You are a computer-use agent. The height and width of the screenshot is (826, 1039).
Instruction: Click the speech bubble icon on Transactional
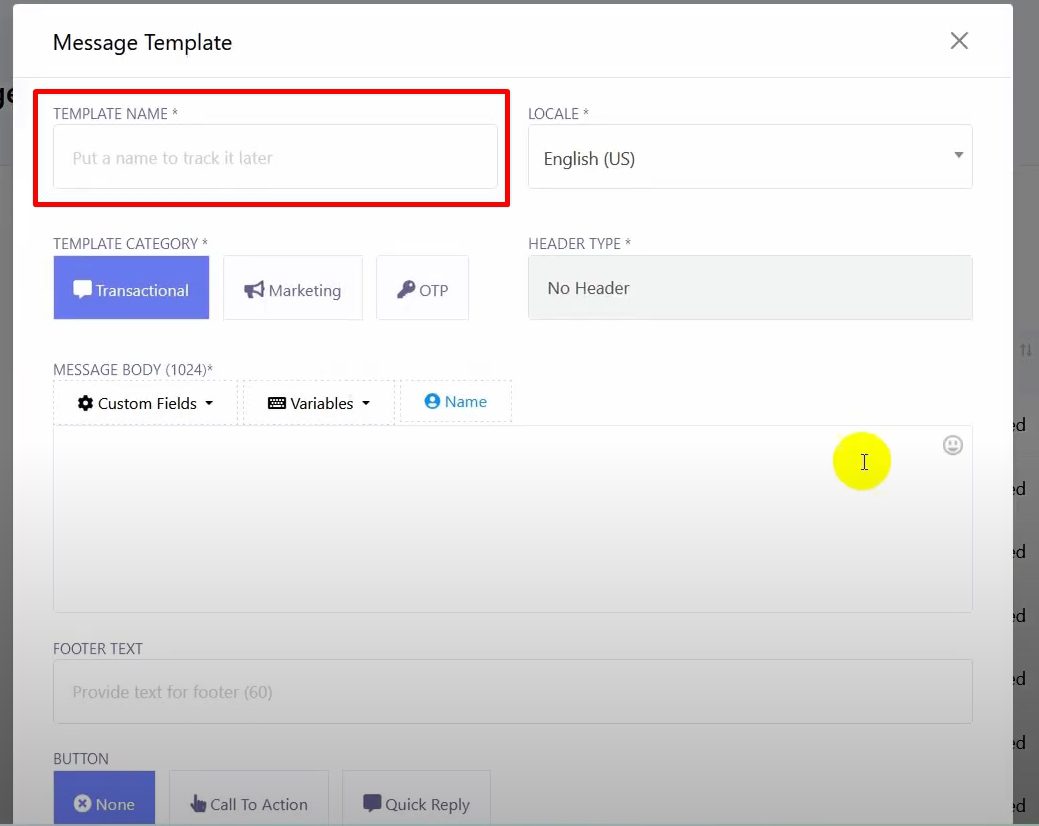tap(83, 289)
